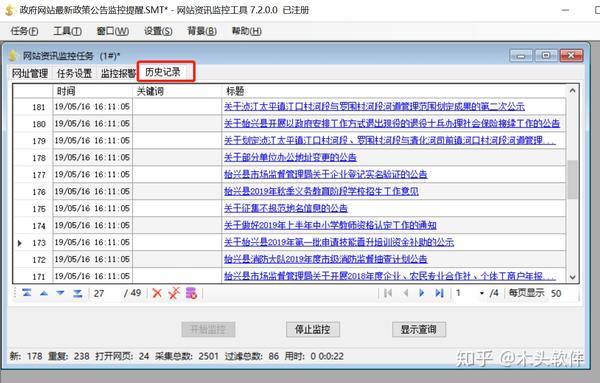Open the 背景(B) menu
Screen dimensions: 600x383
coord(202,31)
